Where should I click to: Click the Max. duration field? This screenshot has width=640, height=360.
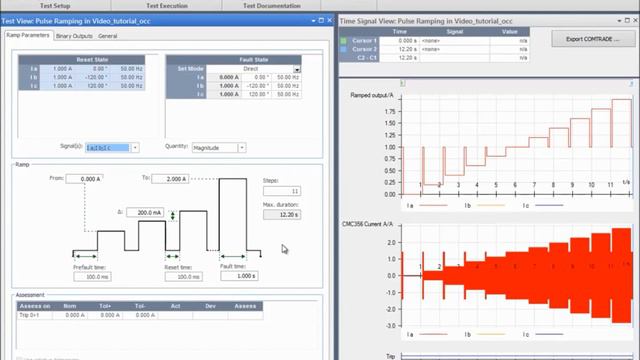pyautogui.click(x=282, y=215)
